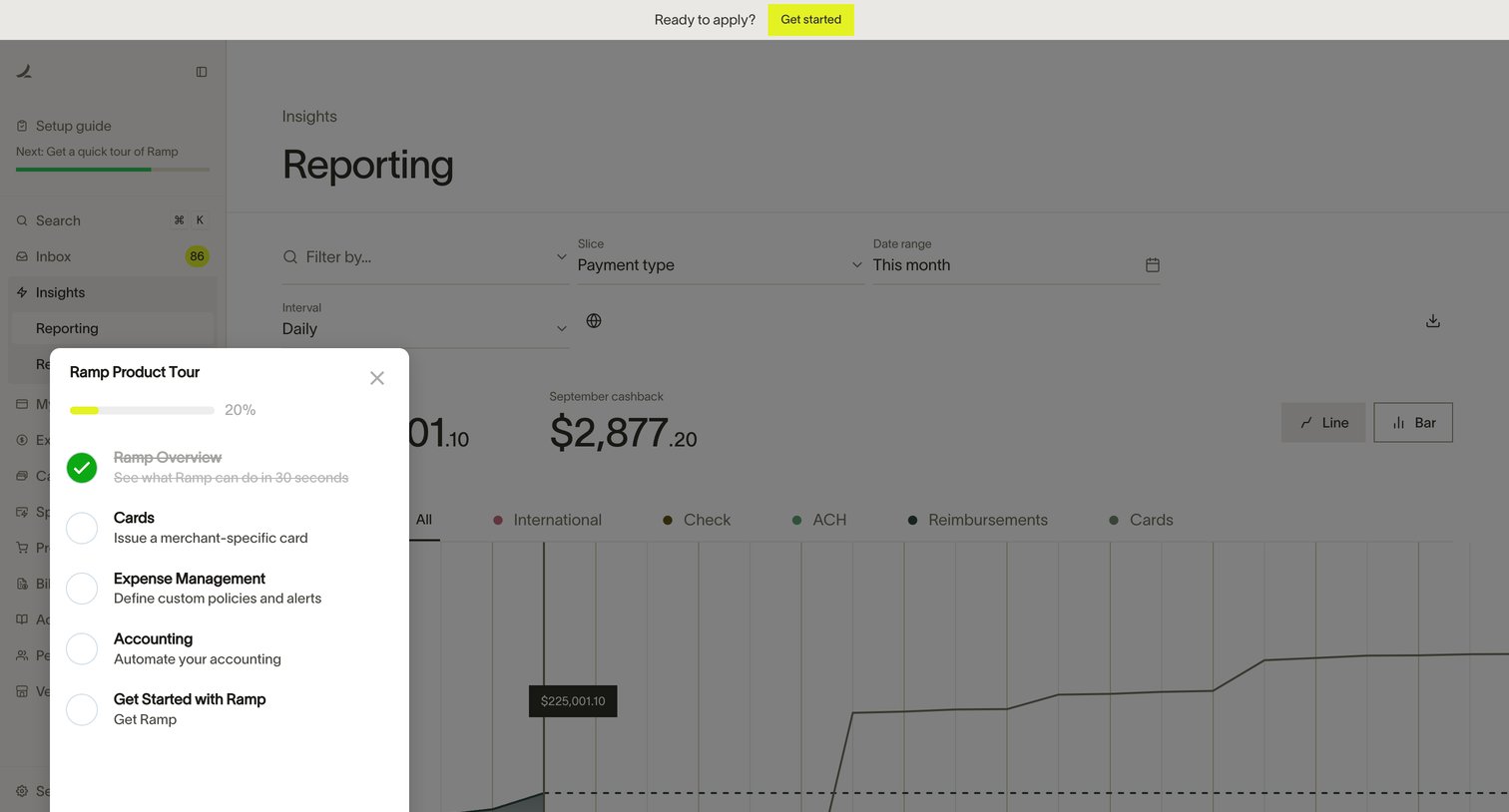The image size is (1509, 812).
Task: Click the September cashback $2,877.20 amount
Action: [x=624, y=433]
